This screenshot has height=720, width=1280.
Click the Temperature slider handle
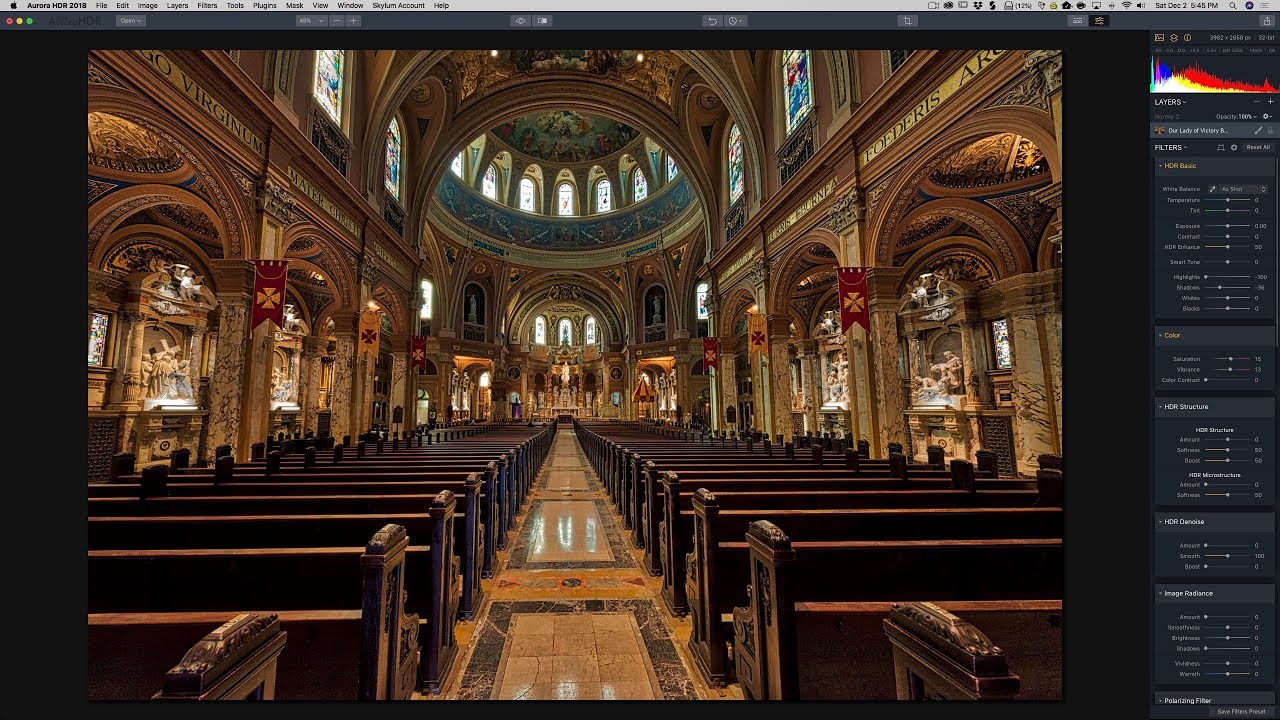click(1228, 200)
